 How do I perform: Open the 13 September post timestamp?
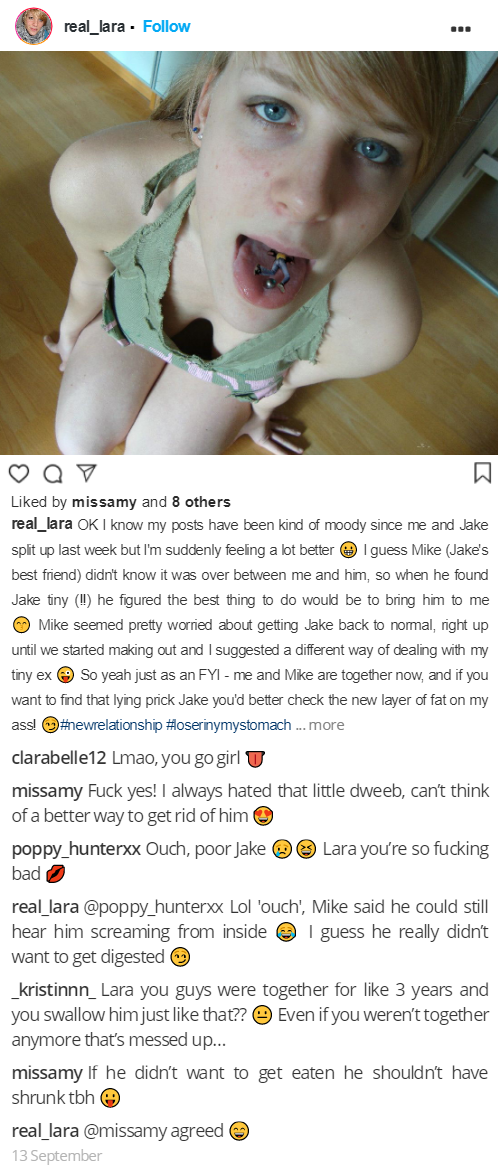coord(57,1155)
